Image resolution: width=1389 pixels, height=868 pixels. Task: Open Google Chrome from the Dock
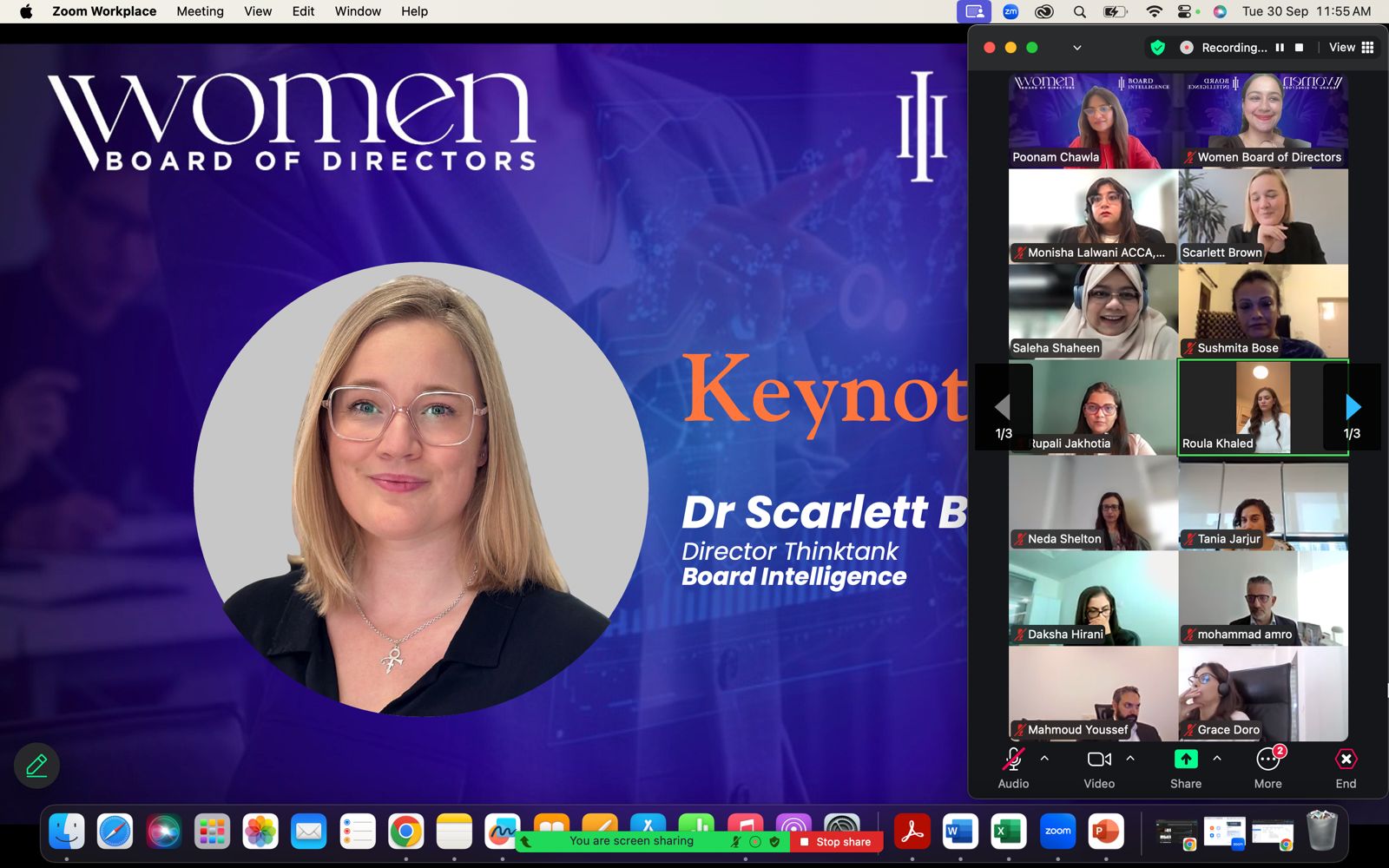(405, 832)
